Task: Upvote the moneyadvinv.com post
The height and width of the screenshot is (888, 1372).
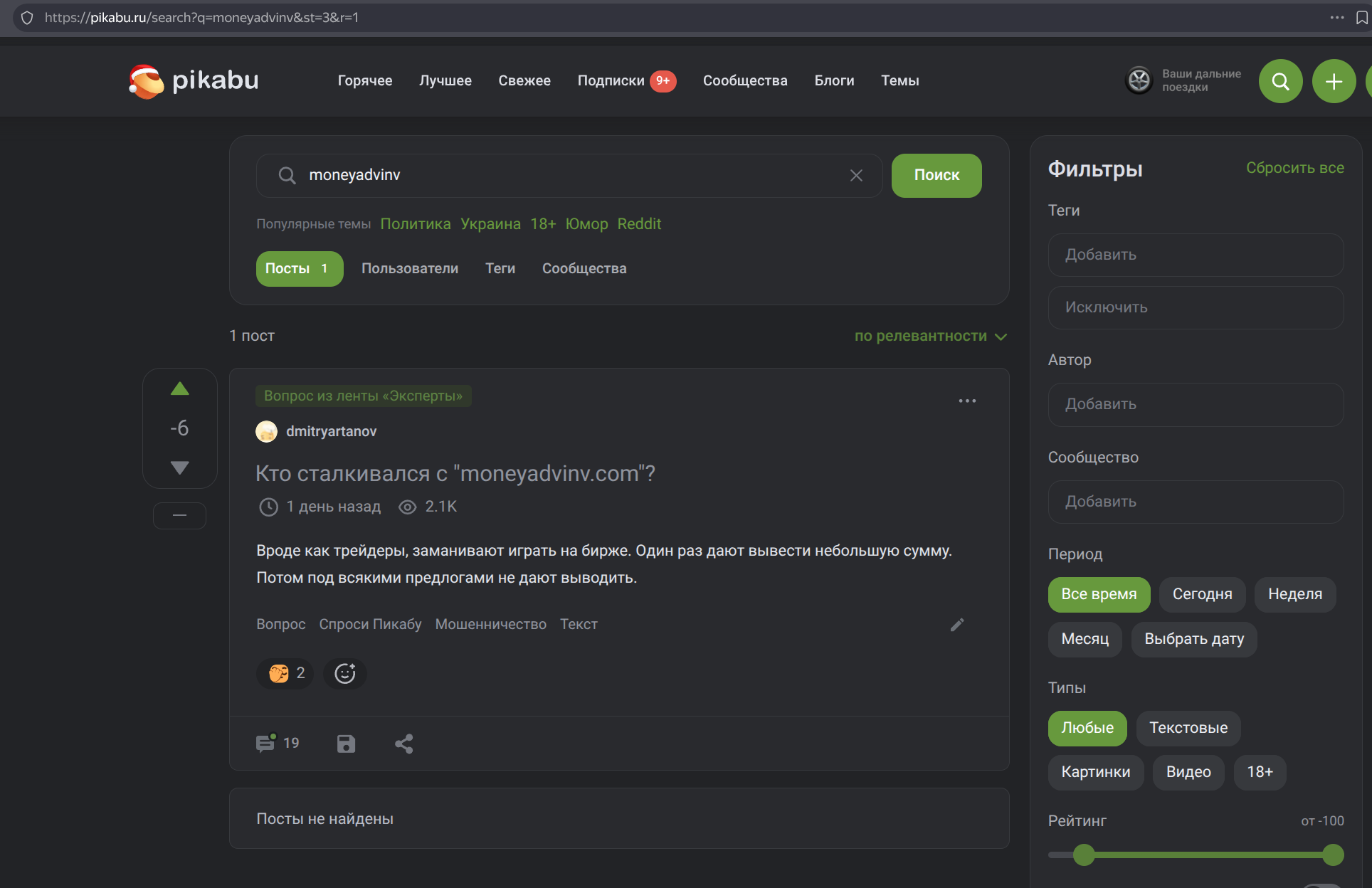Action: click(180, 388)
